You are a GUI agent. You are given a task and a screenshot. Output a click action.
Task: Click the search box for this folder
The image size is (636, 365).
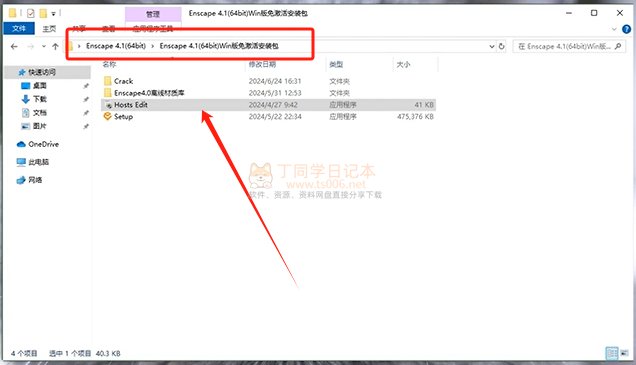569,46
